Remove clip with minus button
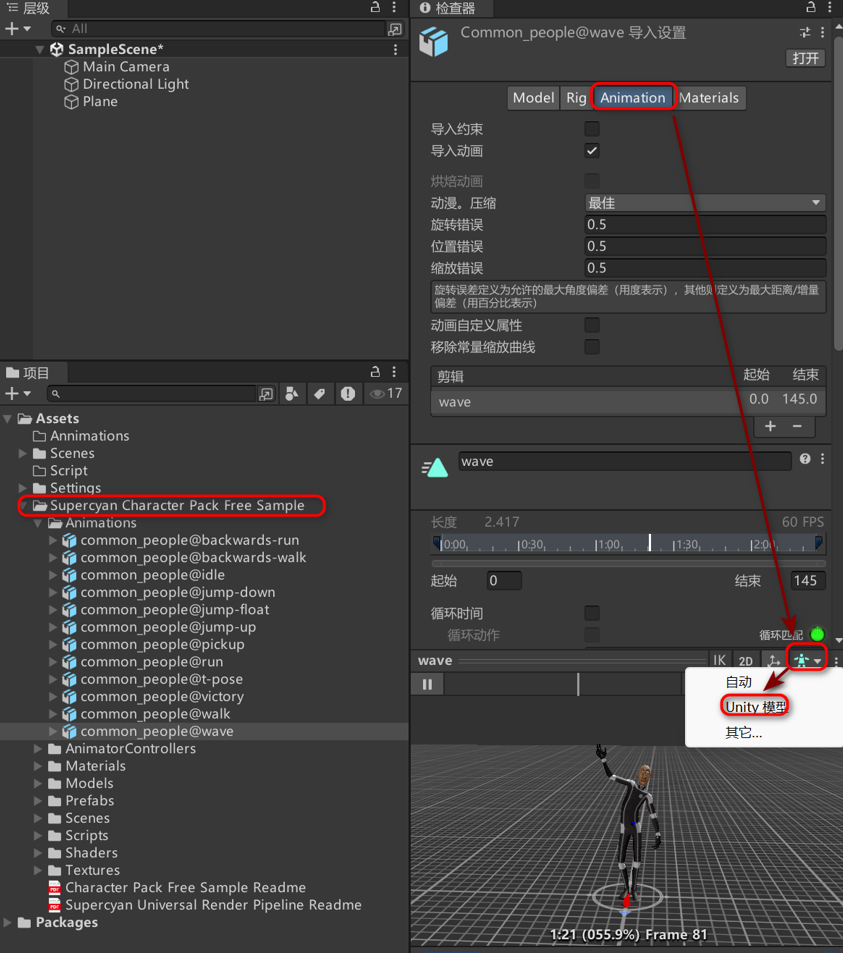Viewport: 843px width, 953px height. pos(797,427)
